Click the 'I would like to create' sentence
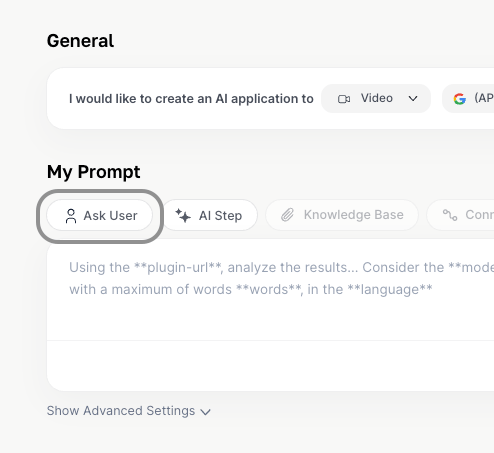The image size is (494, 453). coord(191,99)
